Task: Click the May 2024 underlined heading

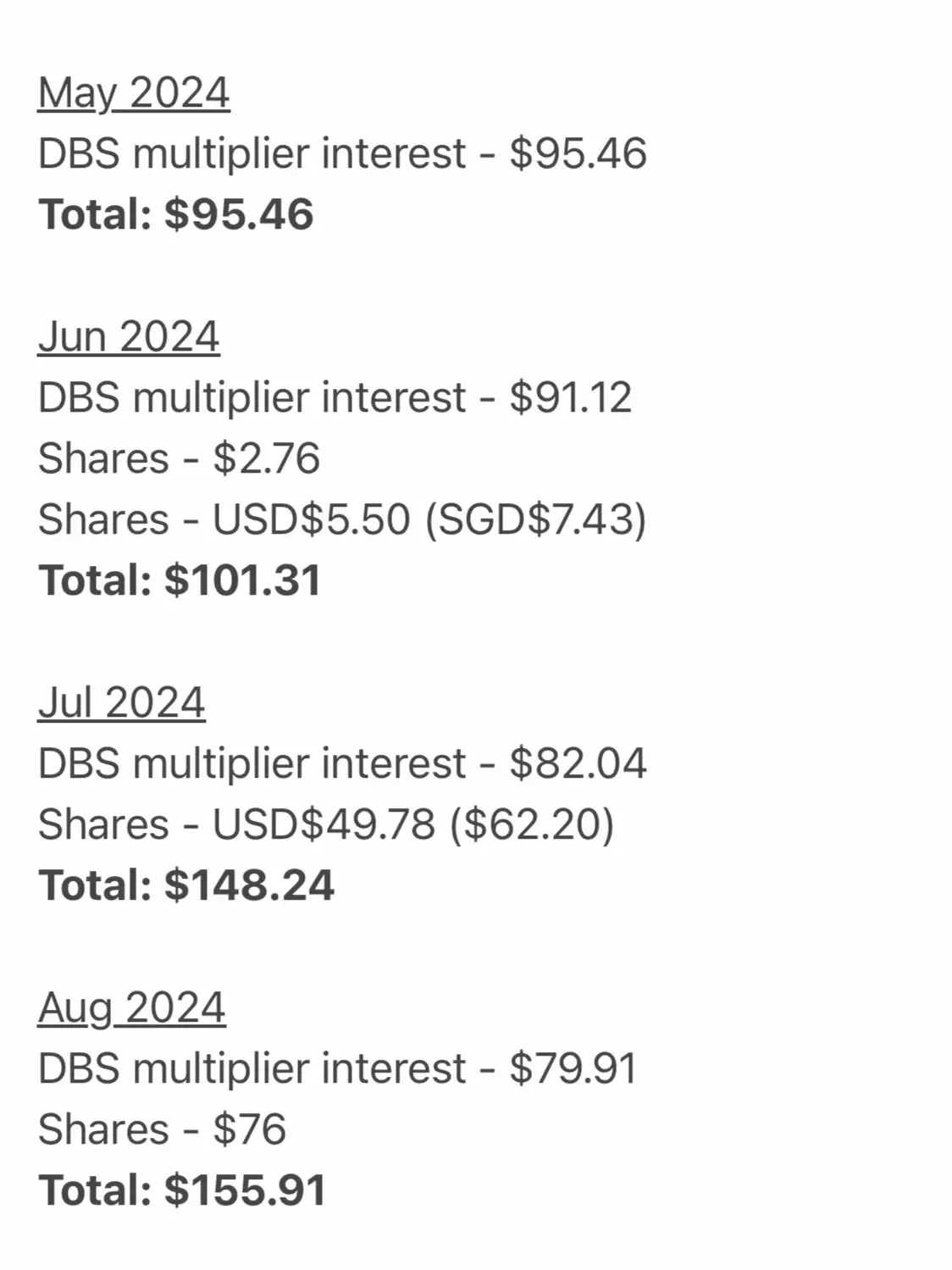Action: [x=134, y=93]
